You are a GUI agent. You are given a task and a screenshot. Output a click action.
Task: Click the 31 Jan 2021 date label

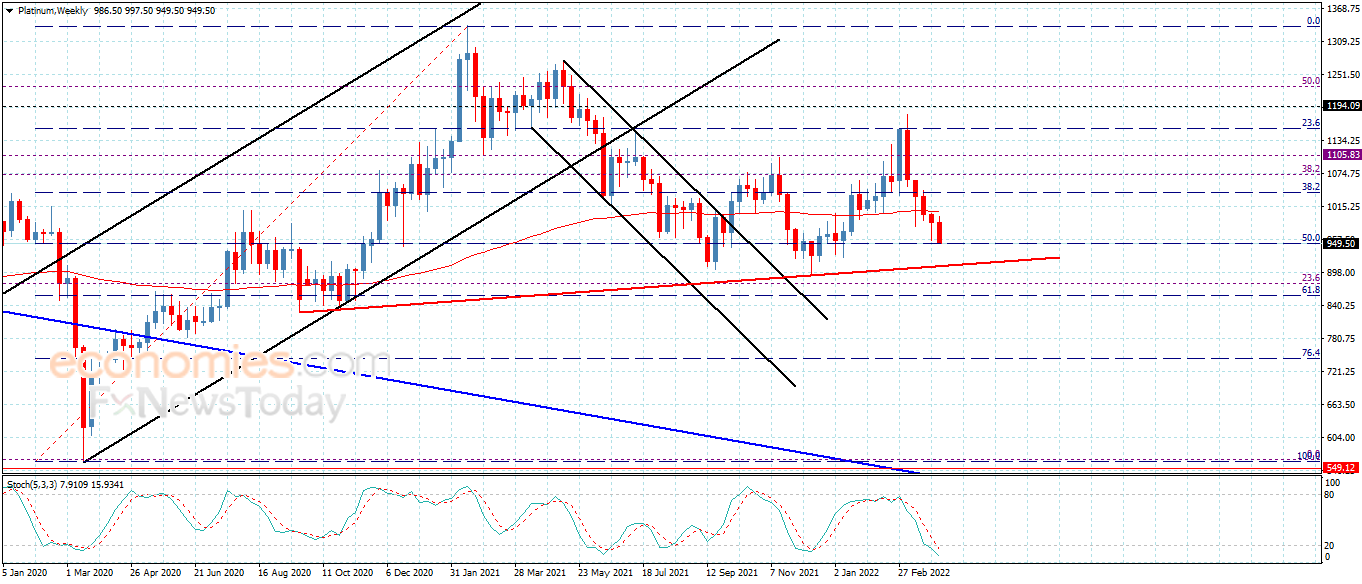476,574
